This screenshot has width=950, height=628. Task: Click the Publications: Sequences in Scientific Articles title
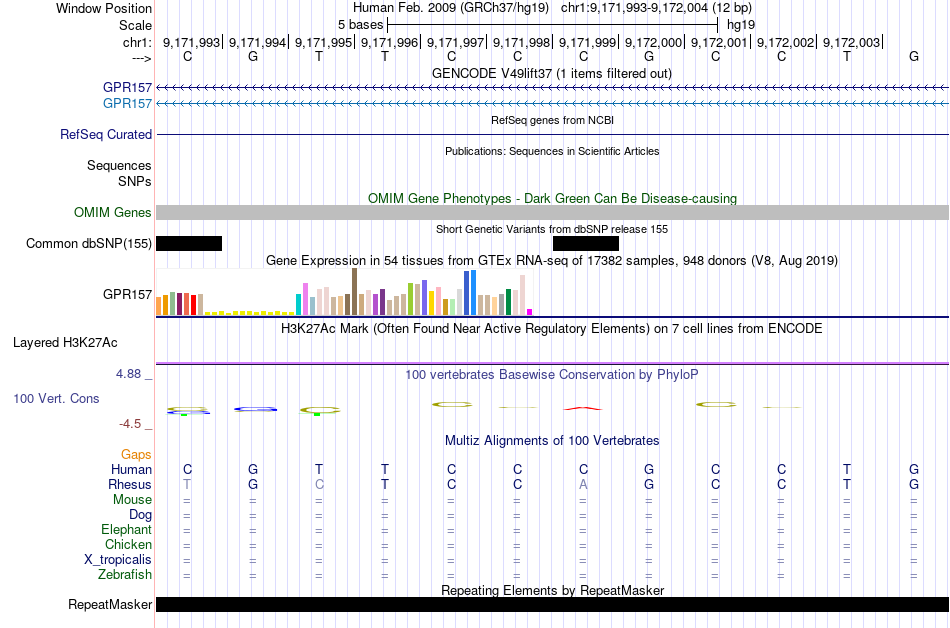pyautogui.click(x=552, y=151)
